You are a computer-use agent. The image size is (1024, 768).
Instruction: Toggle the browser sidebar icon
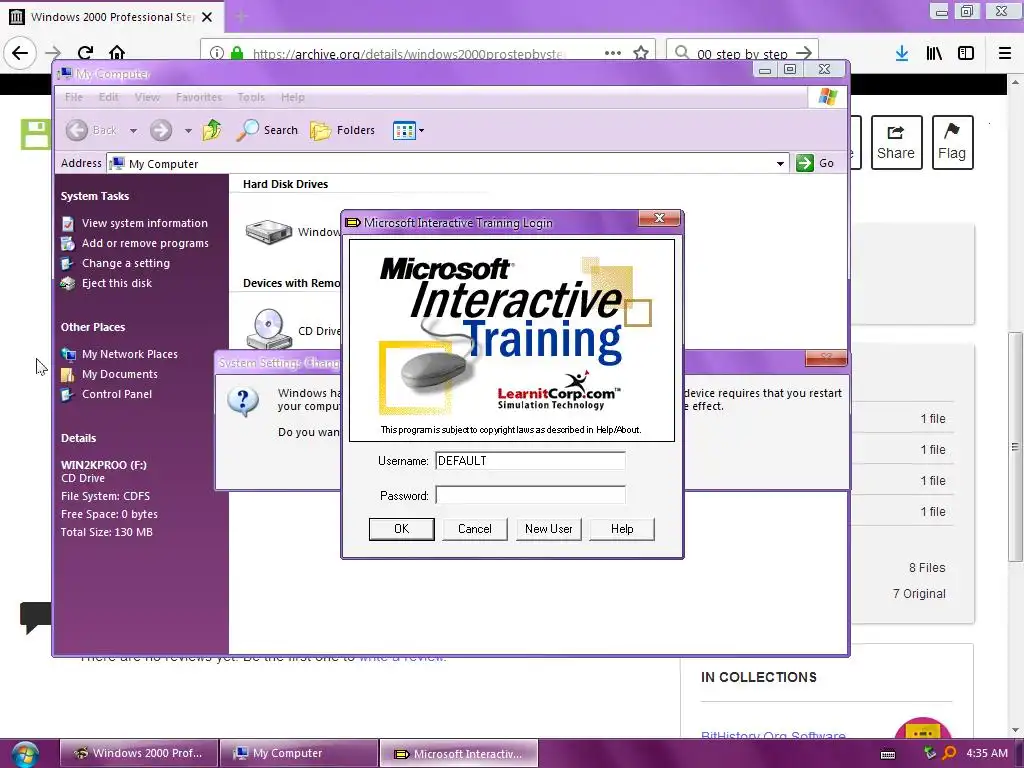pos(966,53)
